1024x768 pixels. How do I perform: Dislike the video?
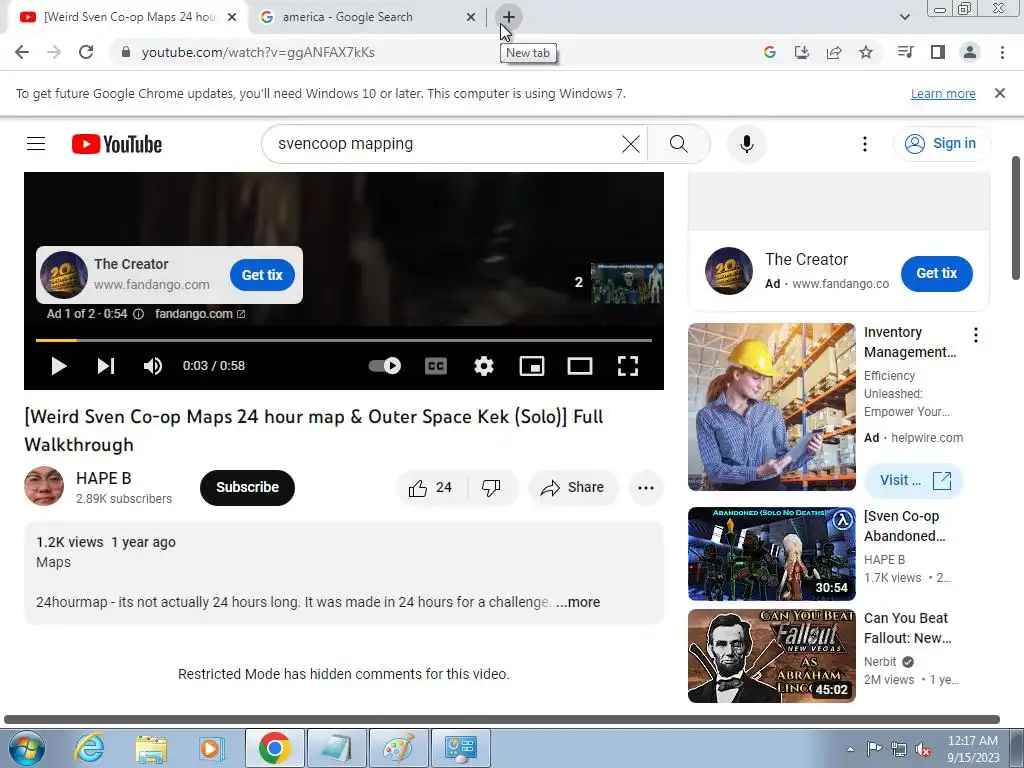pyautogui.click(x=491, y=488)
